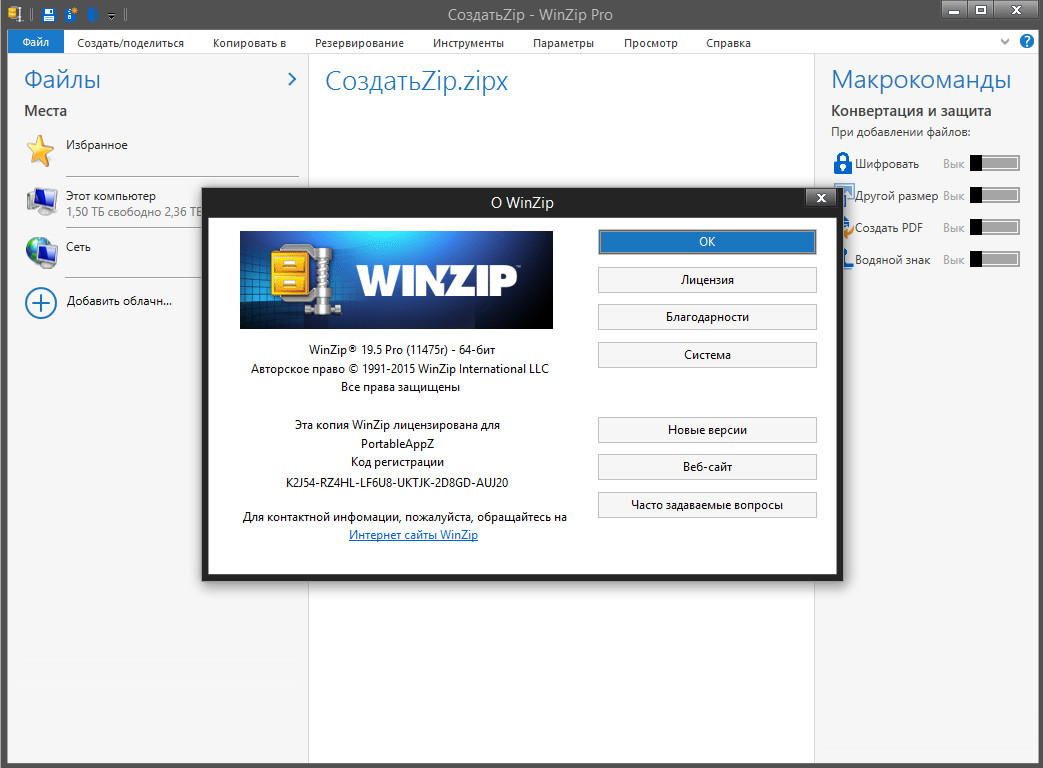Open the Интернет сайты WinZip link
This screenshot has height=768, width=1043.
(x=413, y=535)
